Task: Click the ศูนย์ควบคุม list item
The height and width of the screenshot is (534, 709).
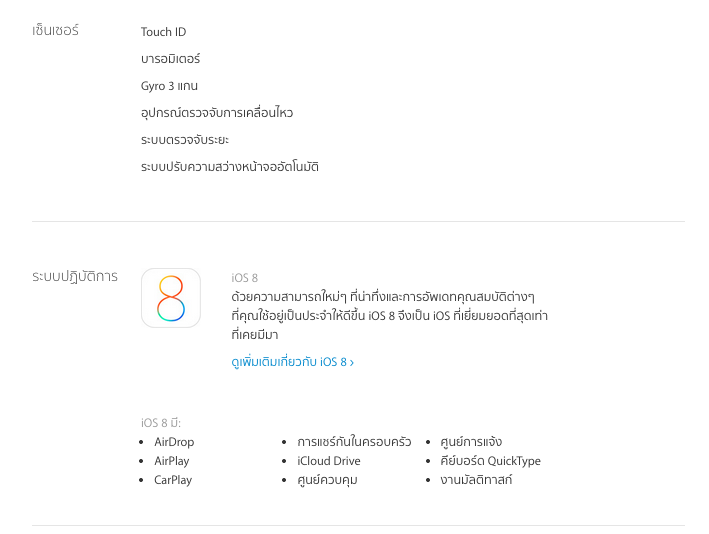Action: [x=327, y=480]
